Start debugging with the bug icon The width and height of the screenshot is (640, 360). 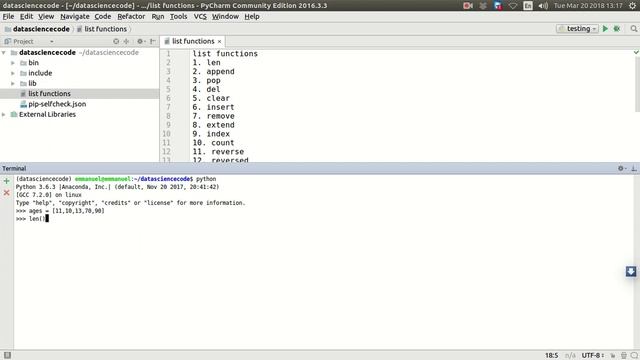(617, 29)
